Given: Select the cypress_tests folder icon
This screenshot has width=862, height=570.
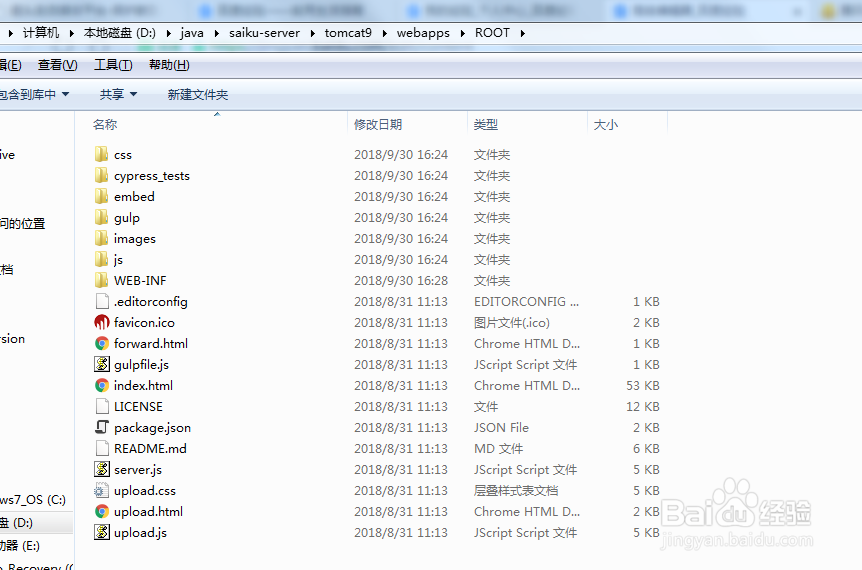Looking at the screenshot, I should [x=101, y=175].
